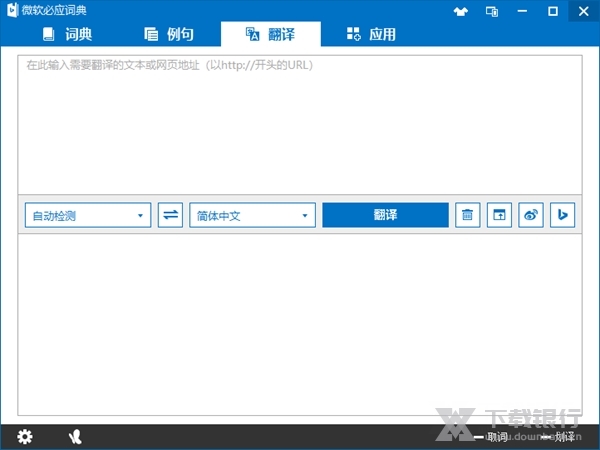Select the 翻译 tab
600x450 pixels.
[x=270, y=34]
